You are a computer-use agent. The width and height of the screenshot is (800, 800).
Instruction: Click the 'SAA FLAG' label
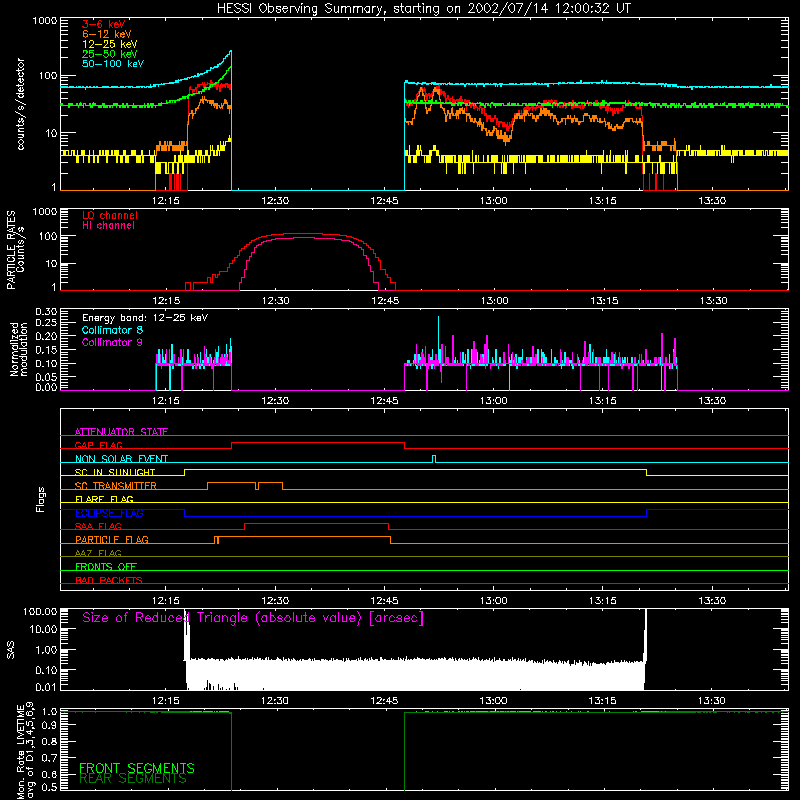point(98,526)
